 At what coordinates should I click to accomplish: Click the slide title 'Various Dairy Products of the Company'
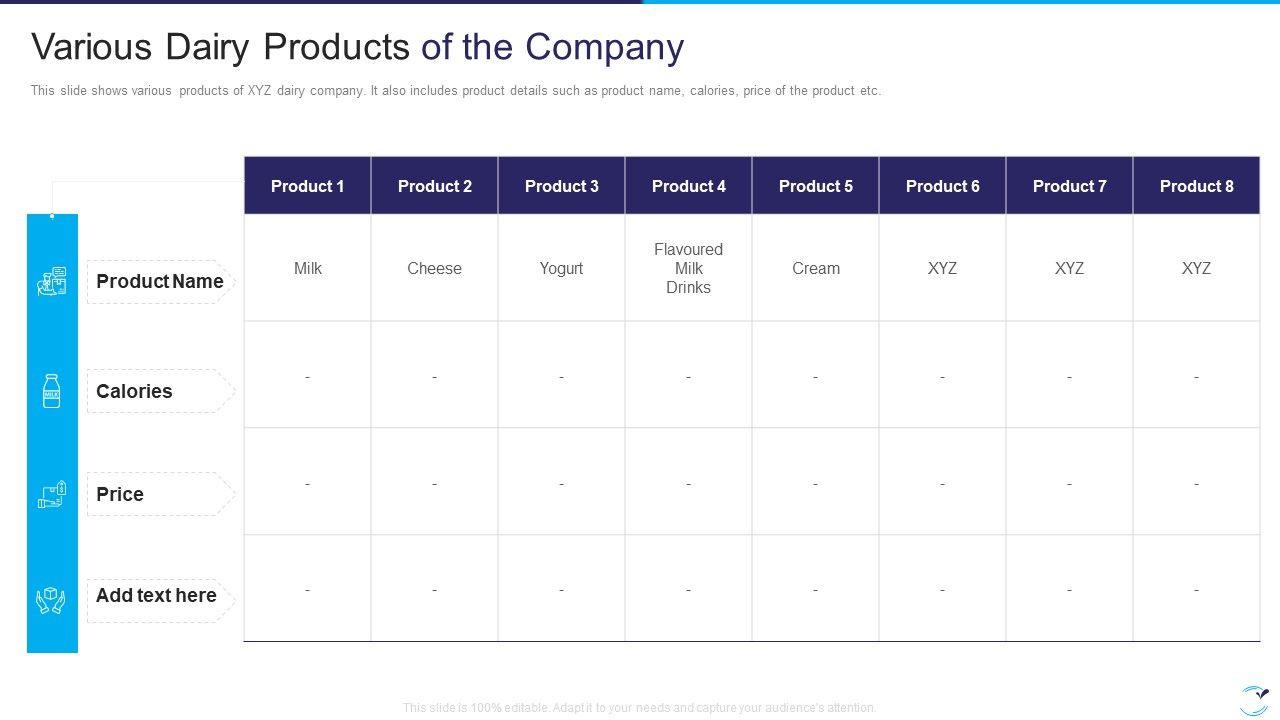(x=357, y=47)
